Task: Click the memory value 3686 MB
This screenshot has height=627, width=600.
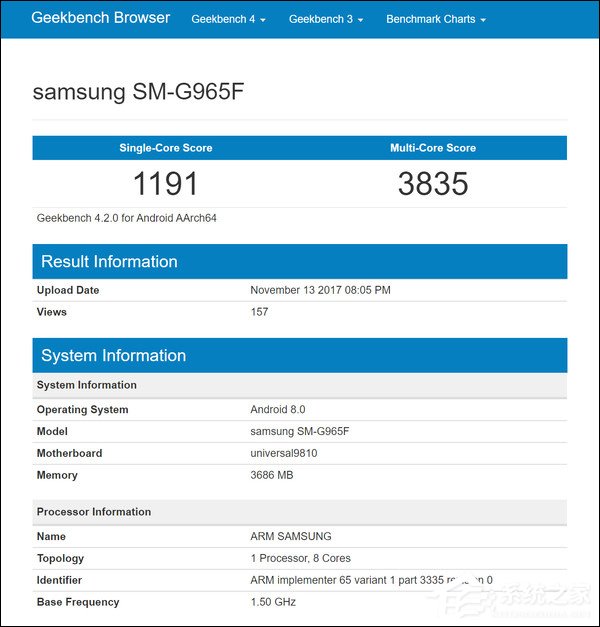Action: [x=271, y=475]
